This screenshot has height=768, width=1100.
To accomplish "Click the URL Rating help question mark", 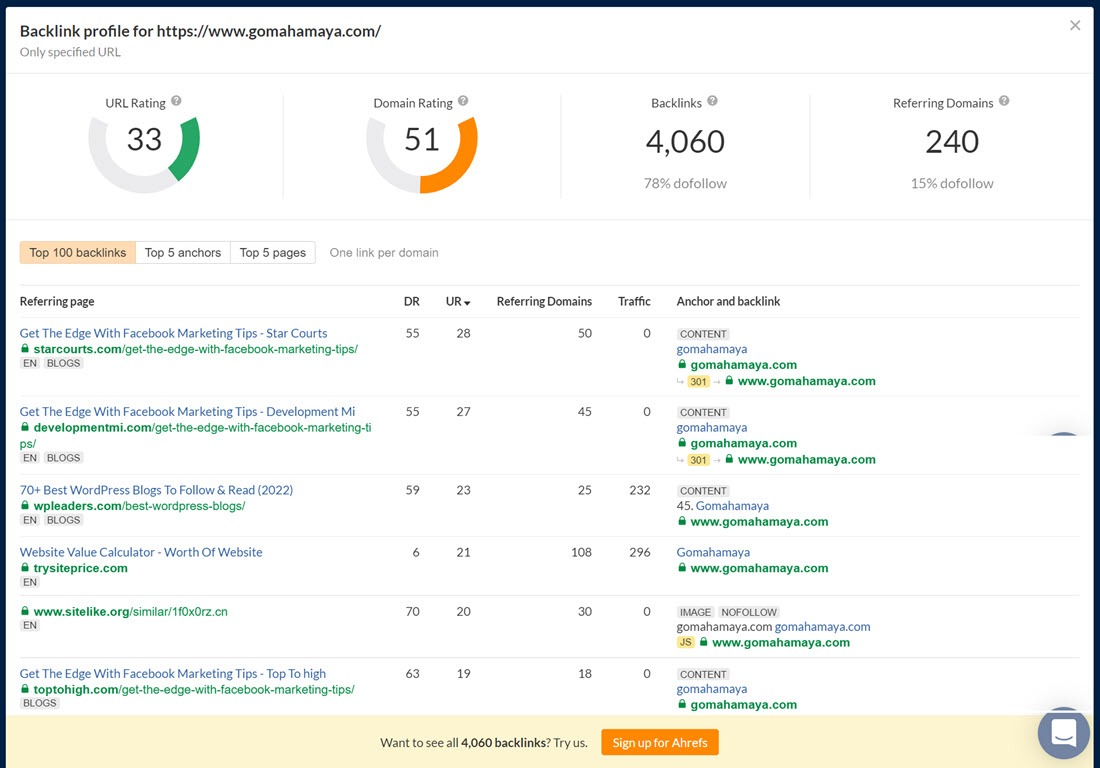I will point(176,101).
